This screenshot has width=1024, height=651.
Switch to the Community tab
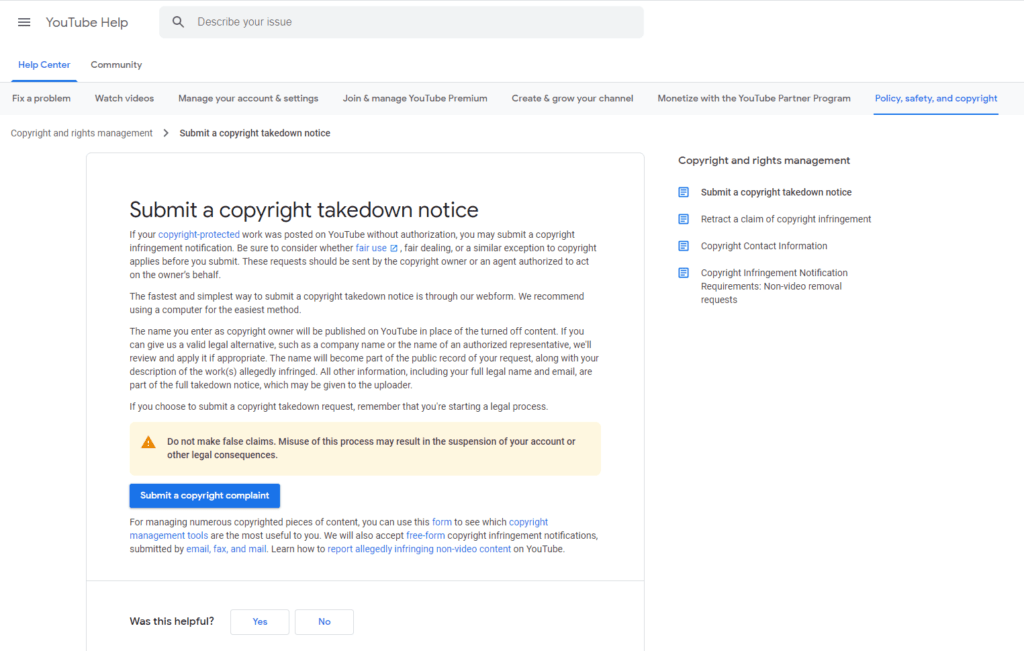115,64
